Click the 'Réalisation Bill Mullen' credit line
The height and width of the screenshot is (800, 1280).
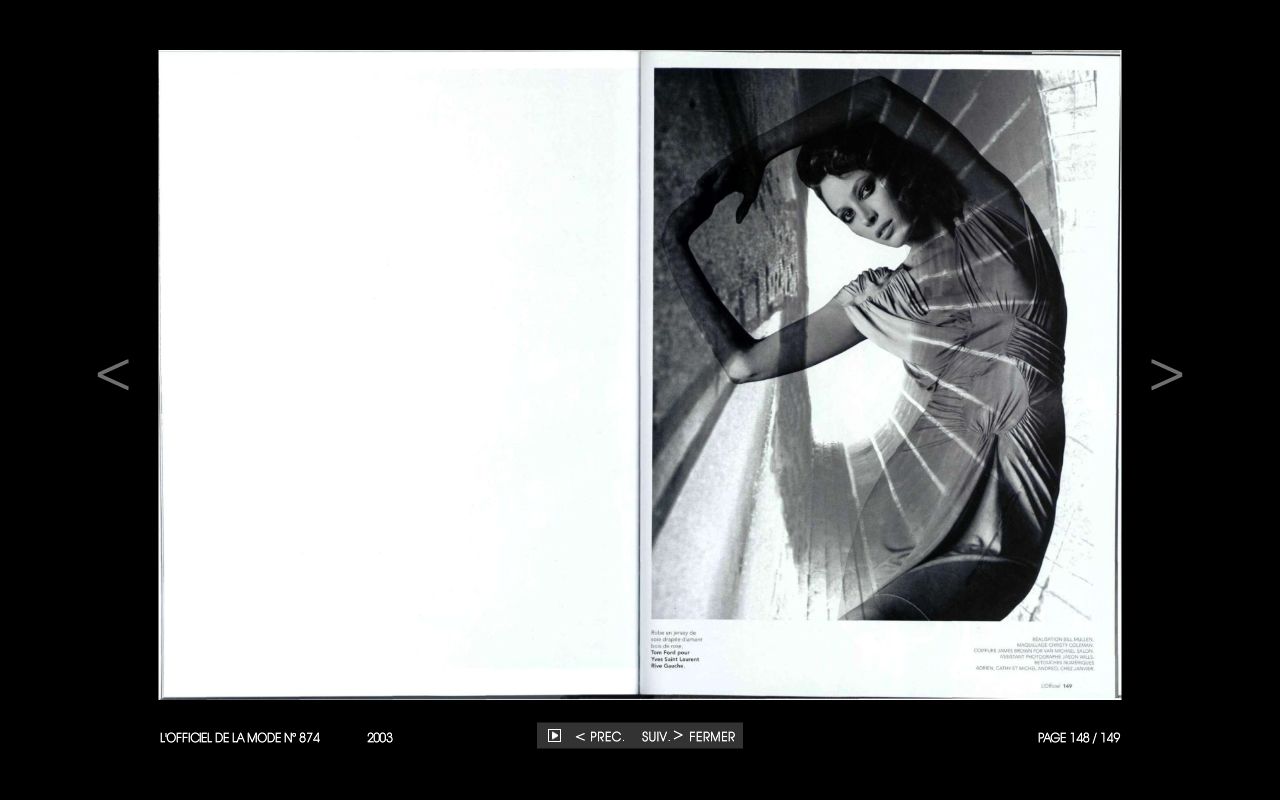click(1062, 638)
